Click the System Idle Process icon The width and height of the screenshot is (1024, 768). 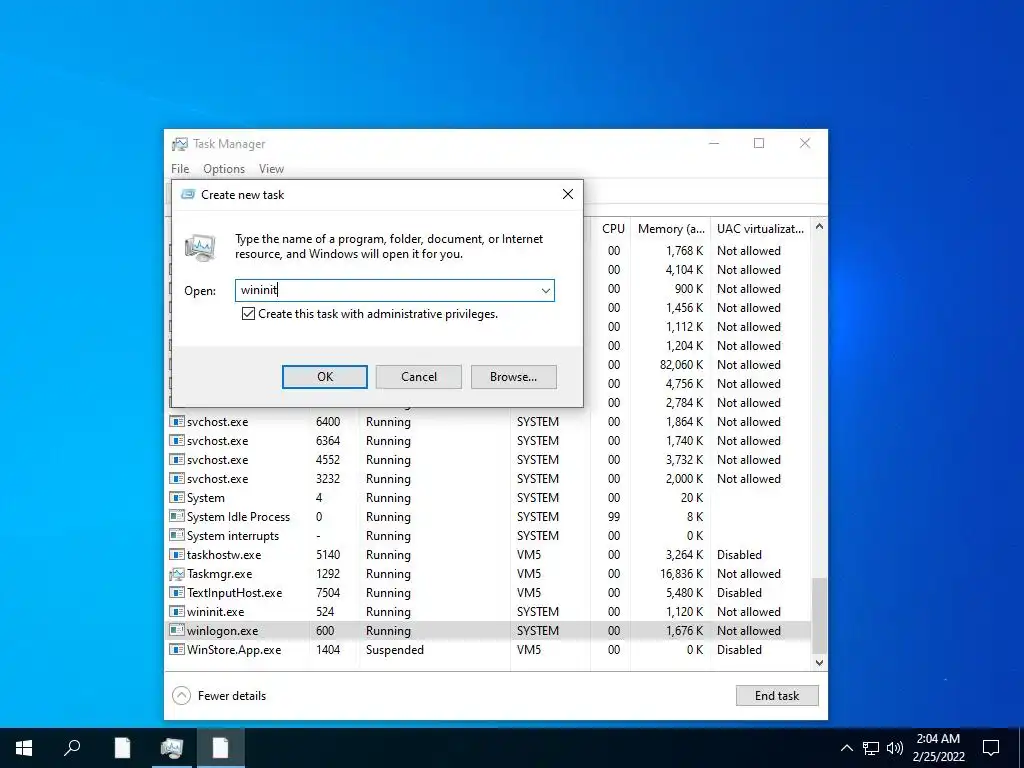coord(176,517)
